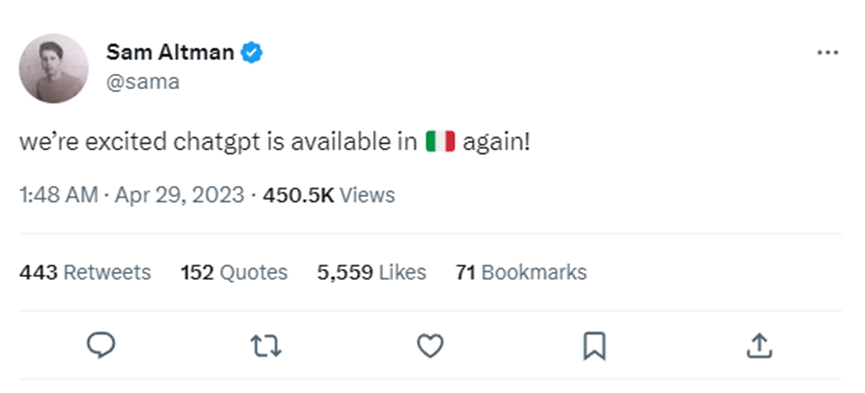Open the share upload arrow icon

pyautogui.click(x=759, y=346)
